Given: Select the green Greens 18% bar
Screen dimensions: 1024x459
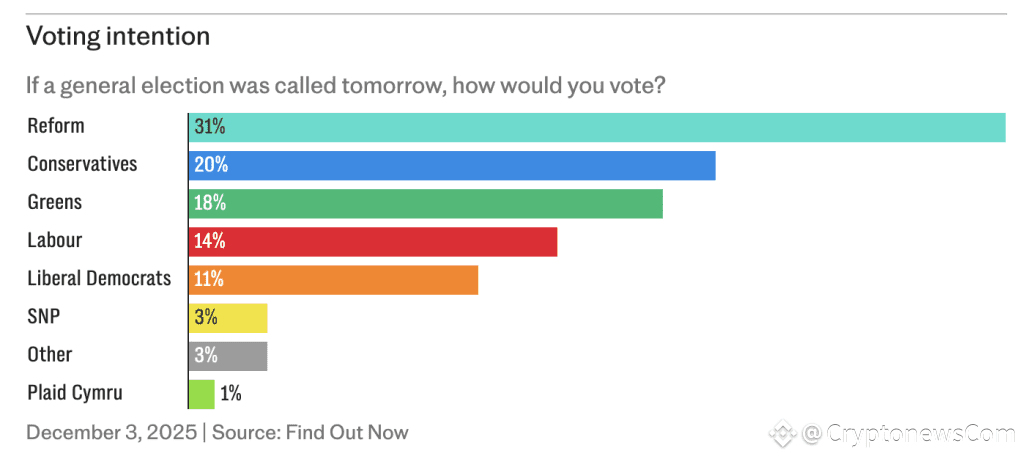Looking at the screenshot, I should pyautogui.click(x=426, y=203).
